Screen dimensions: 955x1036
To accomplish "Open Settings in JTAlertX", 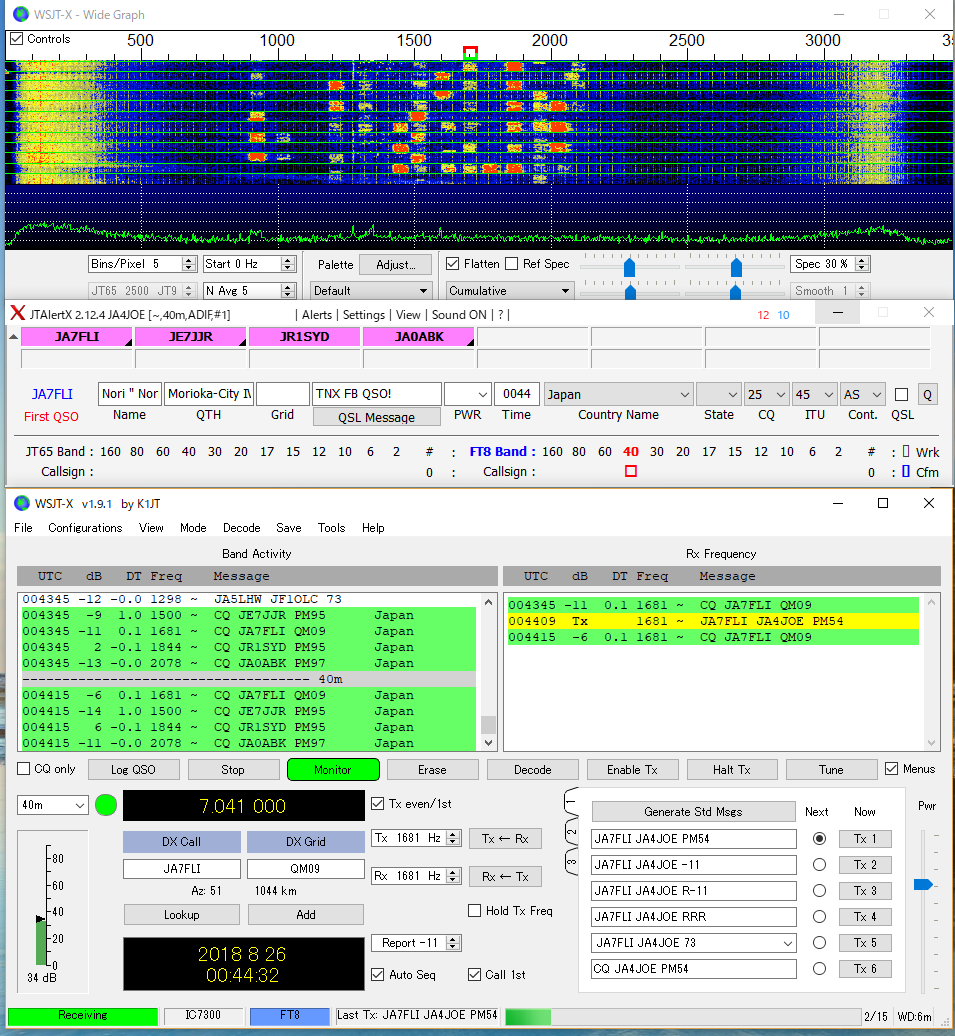I will 363,315.
